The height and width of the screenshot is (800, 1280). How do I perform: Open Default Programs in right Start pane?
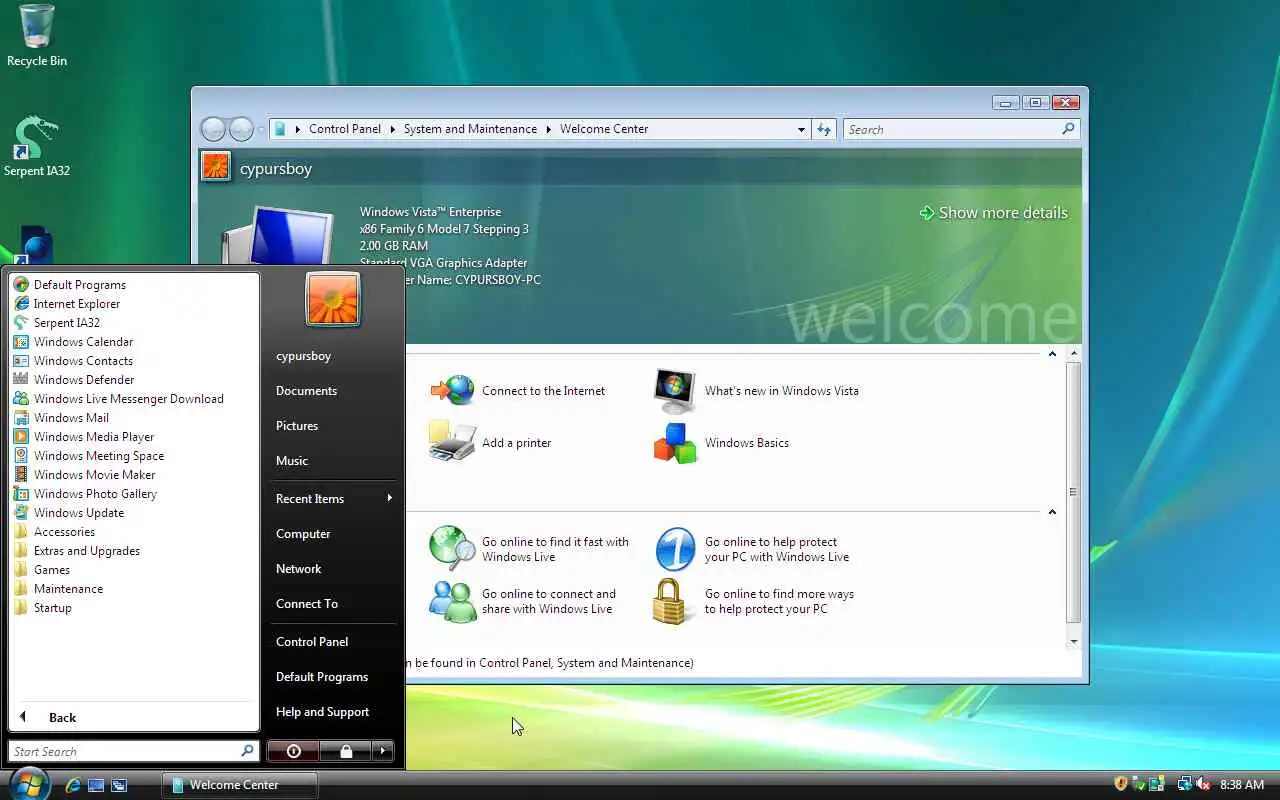[x=333, y=677]
